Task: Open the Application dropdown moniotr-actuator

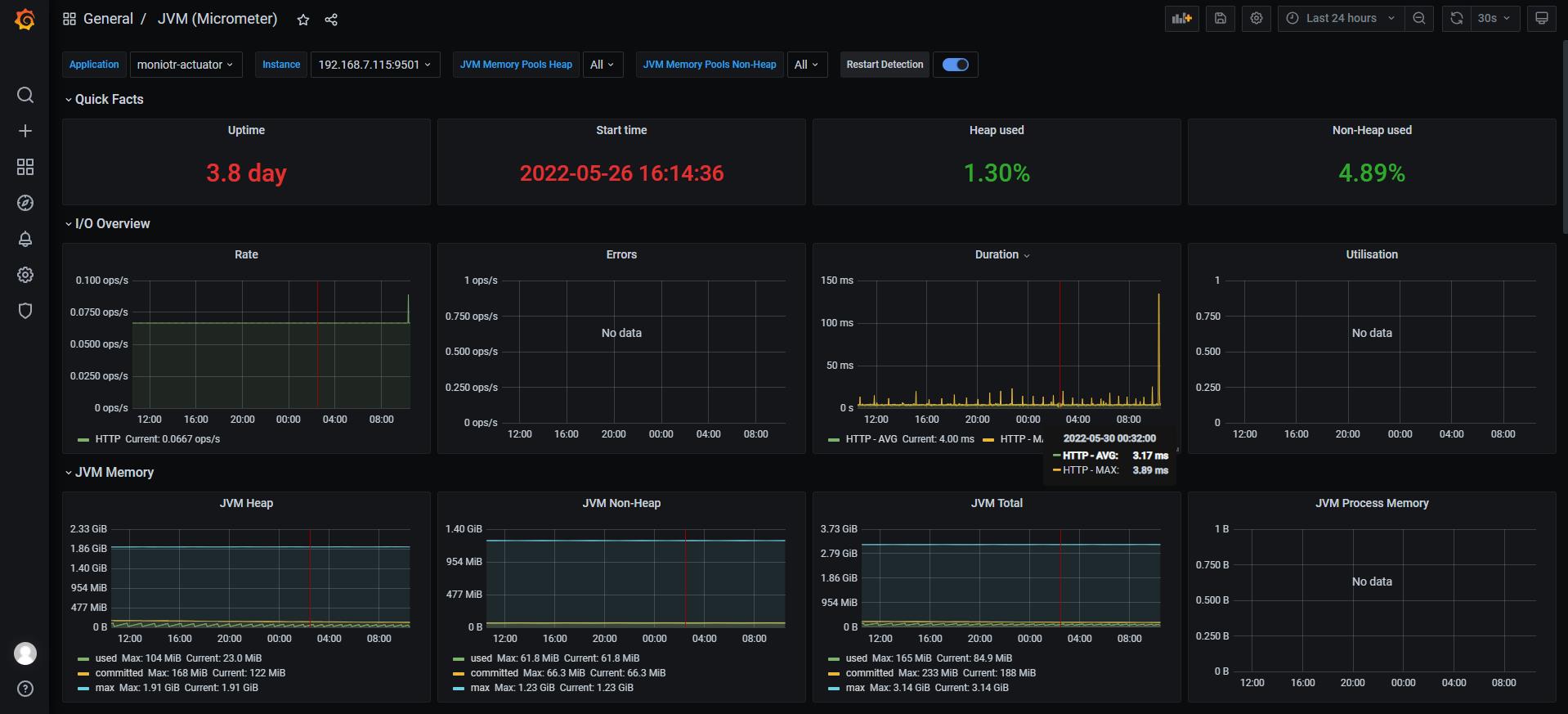Action: tap(186, 65)
